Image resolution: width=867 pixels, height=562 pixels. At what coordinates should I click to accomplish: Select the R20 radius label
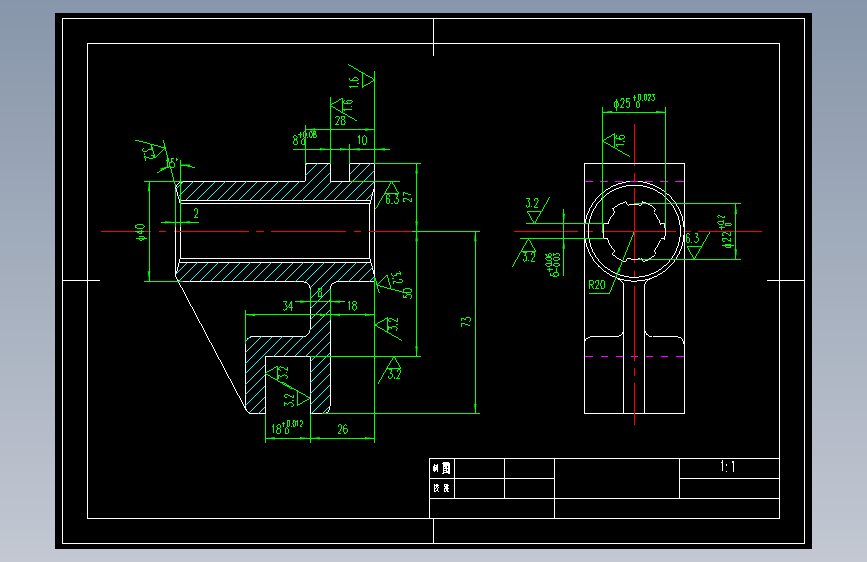(x=597, y=285)
